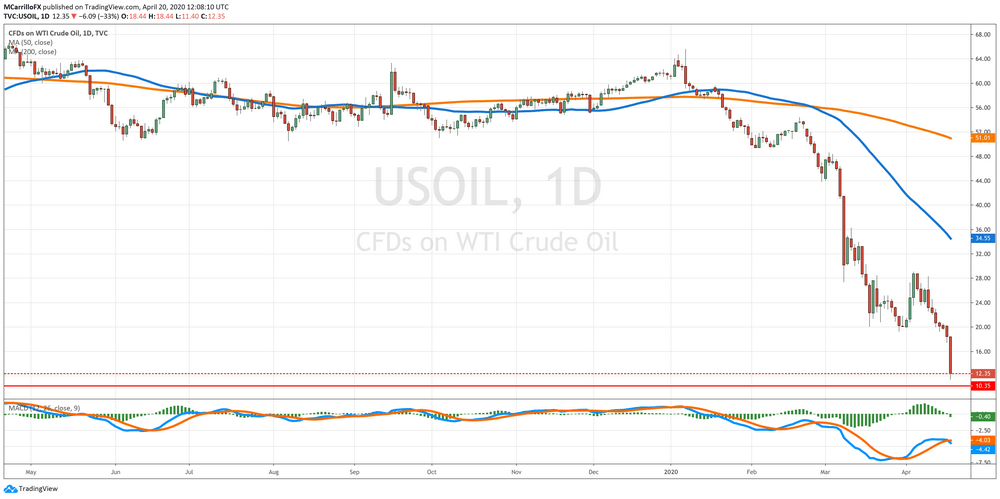
Task: Click the May label on time axis
Action: (x=30, y=474)
